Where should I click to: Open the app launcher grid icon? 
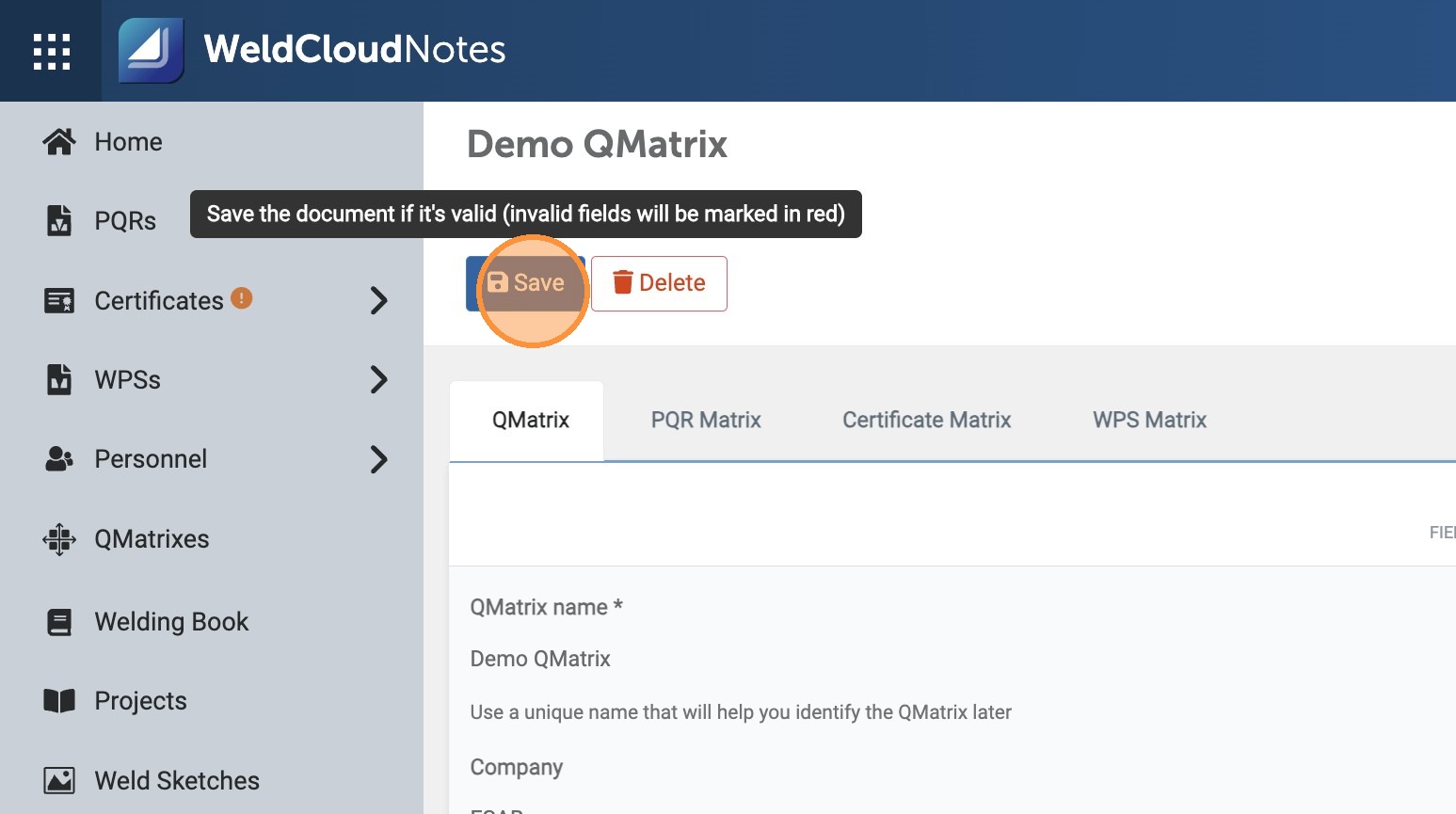pos(51,51)
